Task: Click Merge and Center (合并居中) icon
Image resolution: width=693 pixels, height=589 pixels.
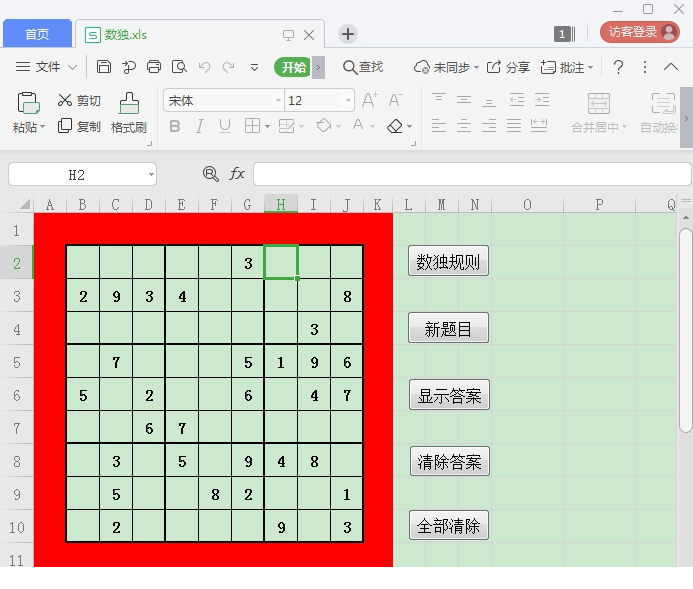Action: [599, 103]
